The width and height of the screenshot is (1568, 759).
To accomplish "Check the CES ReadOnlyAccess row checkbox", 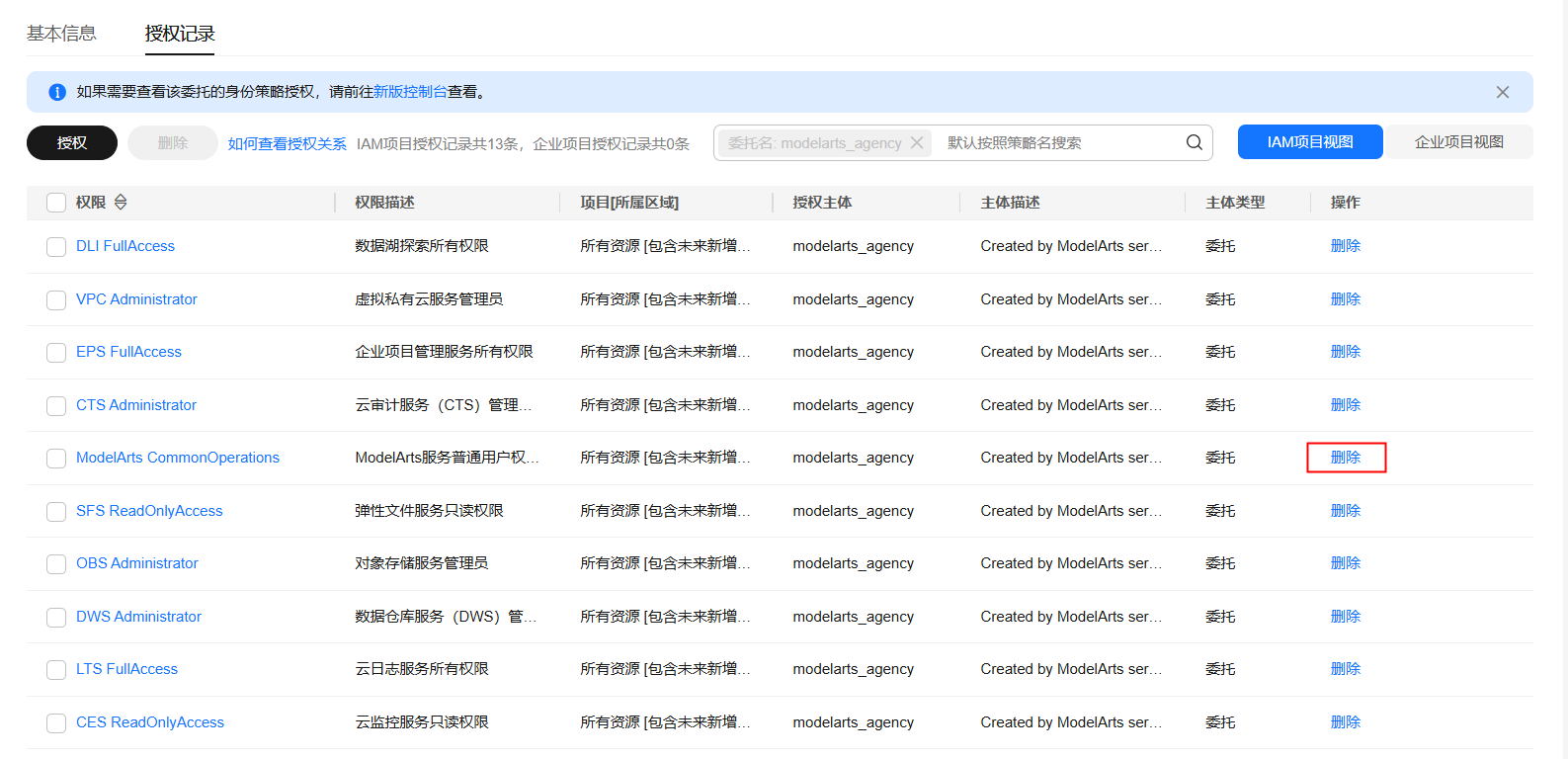I will pyautogui.click(x=56, y=722).
